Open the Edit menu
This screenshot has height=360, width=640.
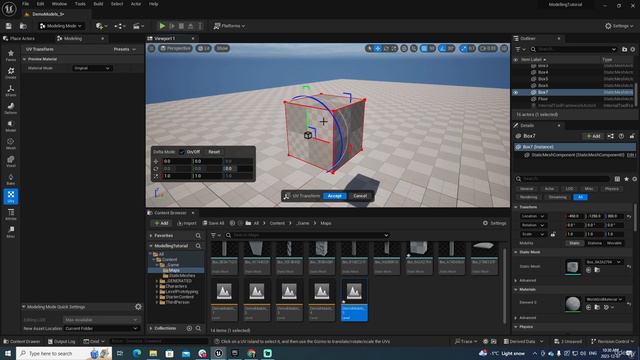click(x=40, y=4)
